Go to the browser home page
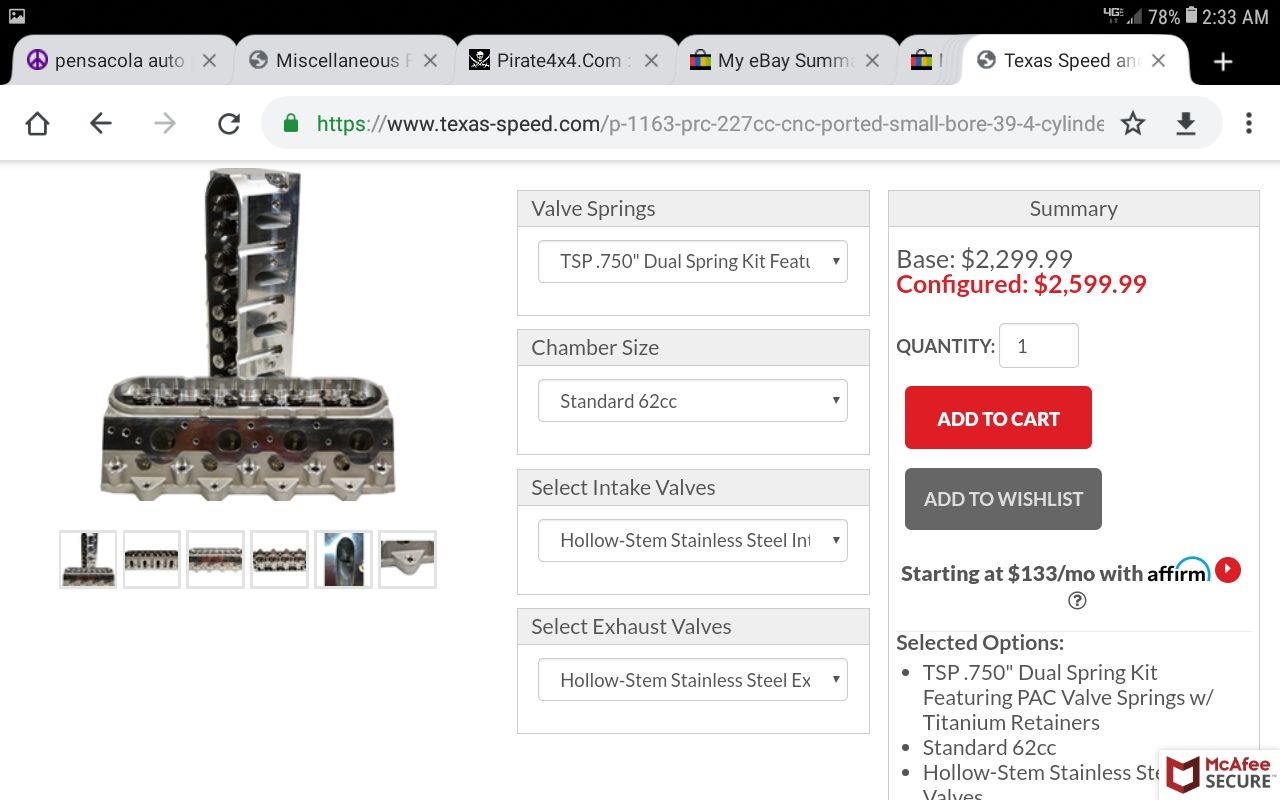The height and width of the screenshot is (800, 1280). (37, 123)
